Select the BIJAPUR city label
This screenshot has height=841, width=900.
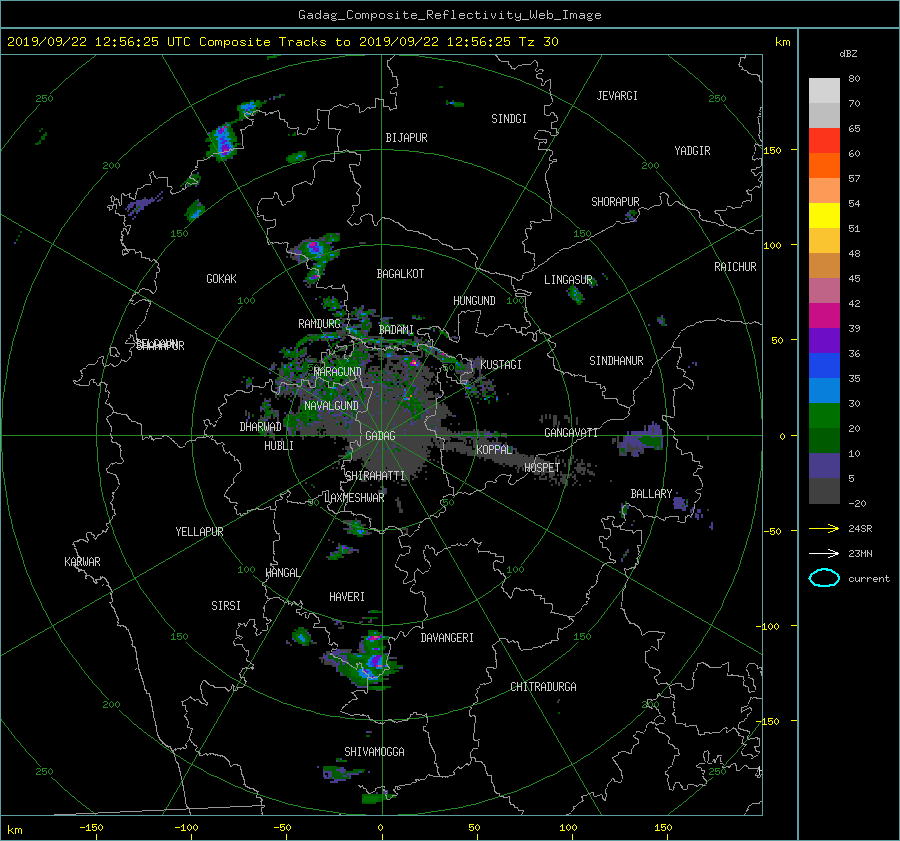point(406,138)
